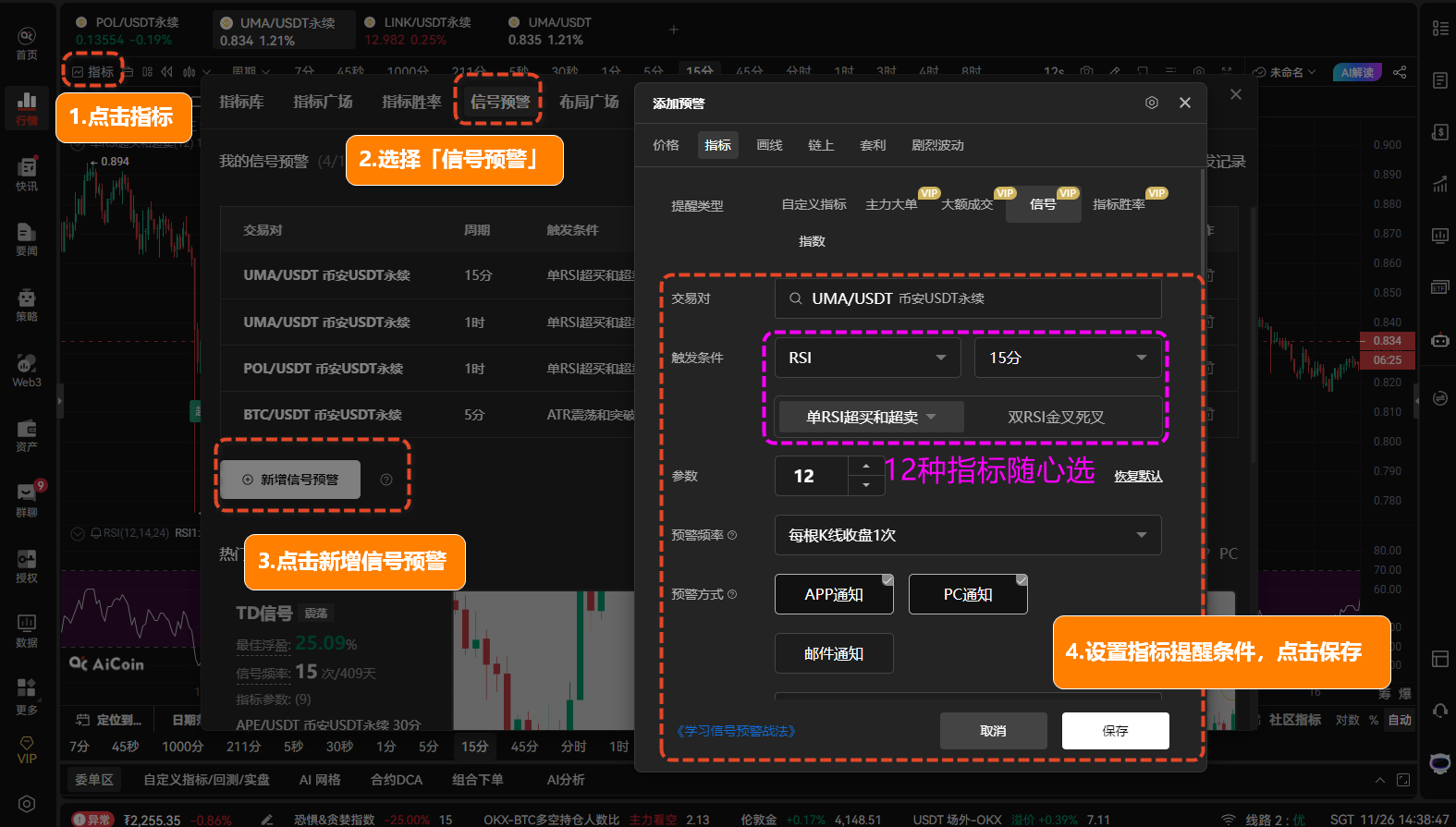Collapse the bottom order panel chevron
The image size is (1456, 827).
[x=1380, y=780]
